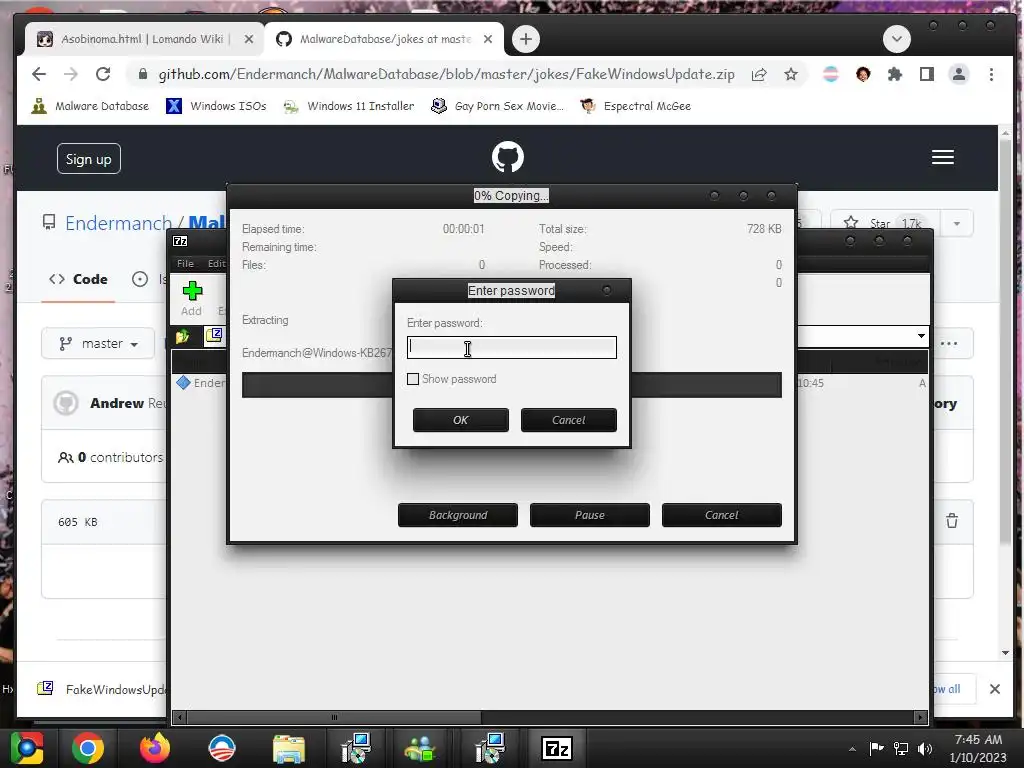The height and width of the screenshot is (768, 1024).
Task: Open Windows ISOs bookmark
Action: [217, 106]
